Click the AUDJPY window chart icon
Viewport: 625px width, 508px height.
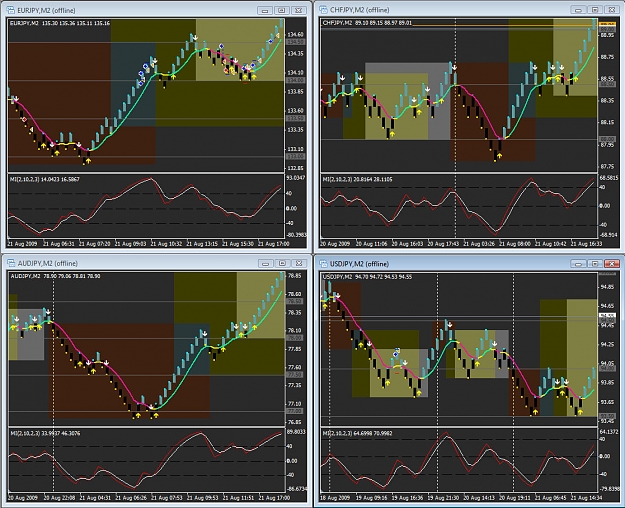pyautogui.click(x=11, y=263)
